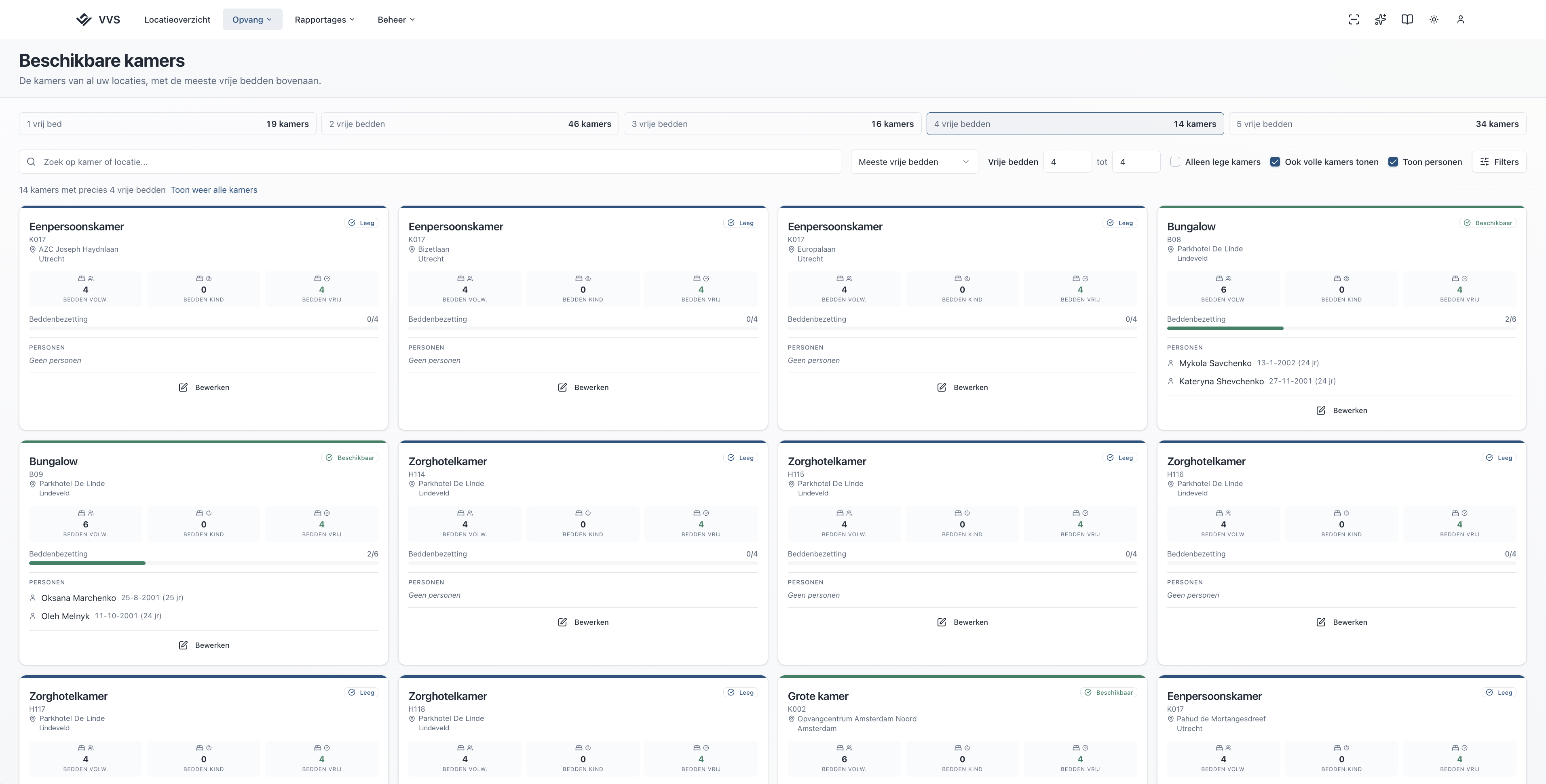Click Beddenbezetting progress bar on Bungalow B08
Screen dimensions: 1546x784
click(x=1341, y=329)
